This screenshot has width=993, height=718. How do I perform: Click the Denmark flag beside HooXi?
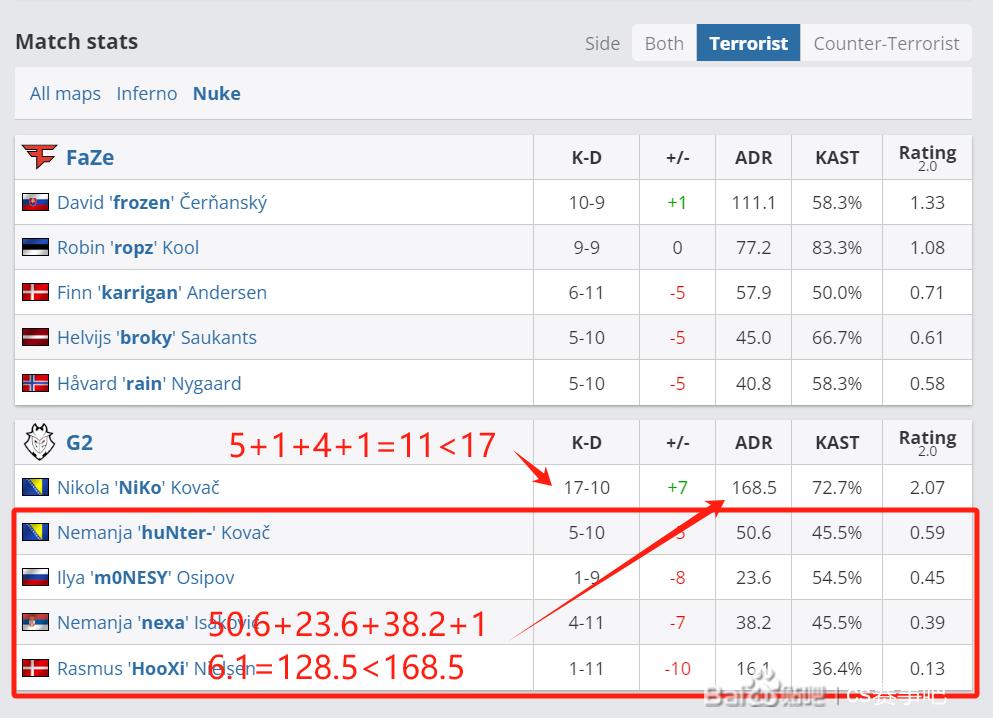[x=35, y=668]
